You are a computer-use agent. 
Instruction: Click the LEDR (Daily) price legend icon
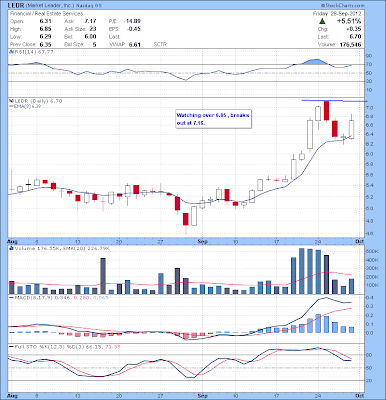point(11,101)
